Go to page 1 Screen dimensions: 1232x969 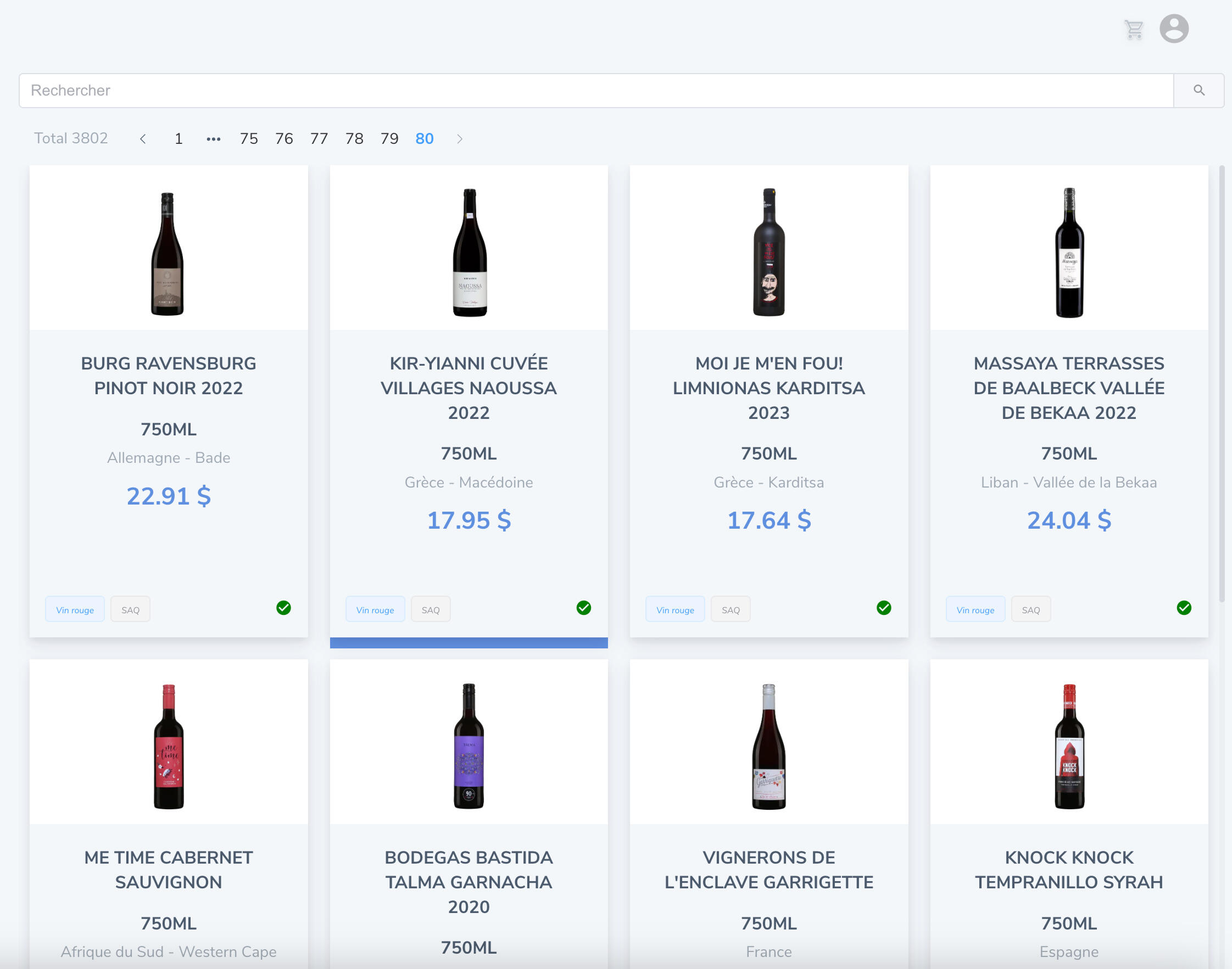(178, 138)
